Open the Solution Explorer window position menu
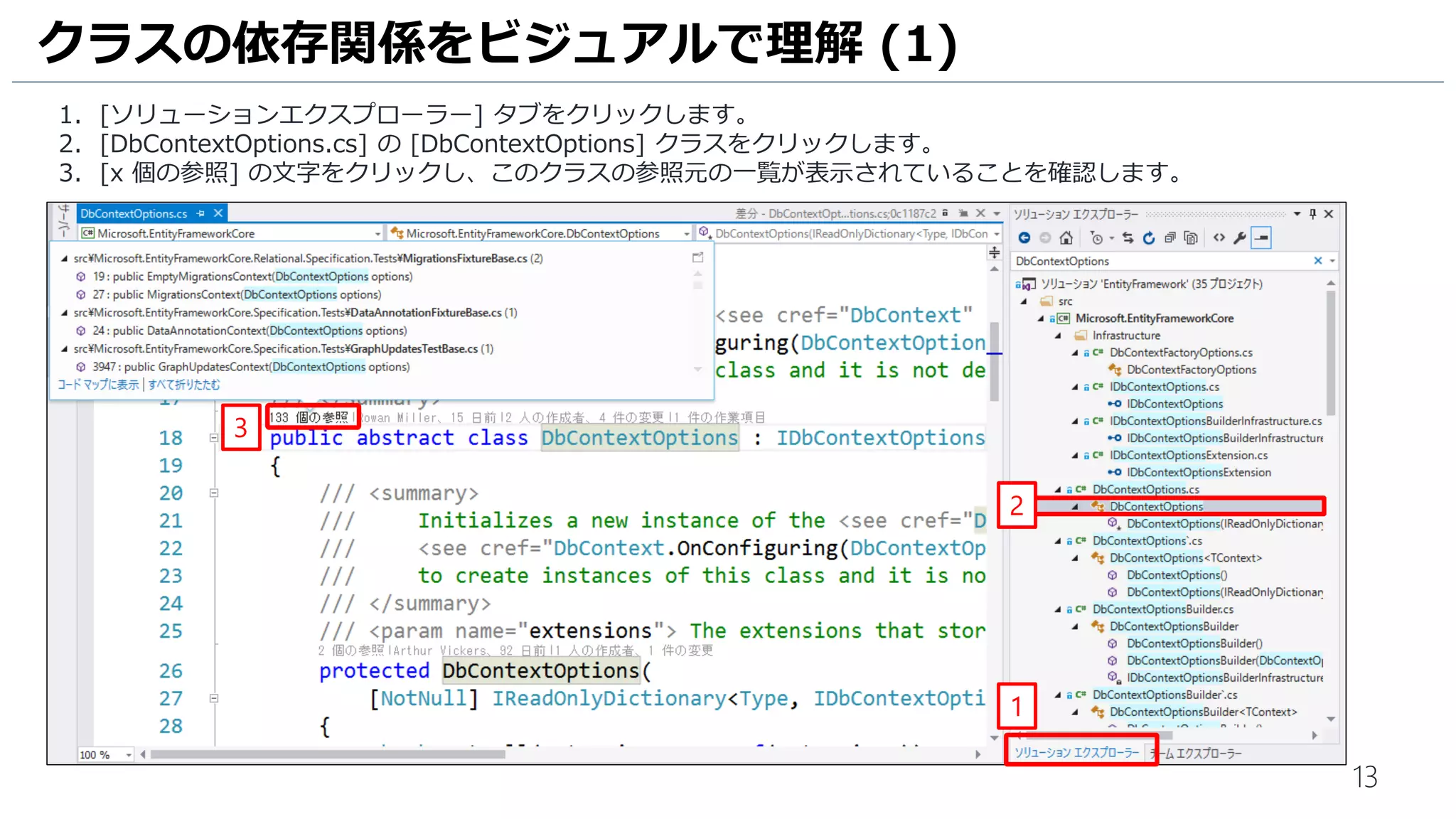 [1297, 214]
